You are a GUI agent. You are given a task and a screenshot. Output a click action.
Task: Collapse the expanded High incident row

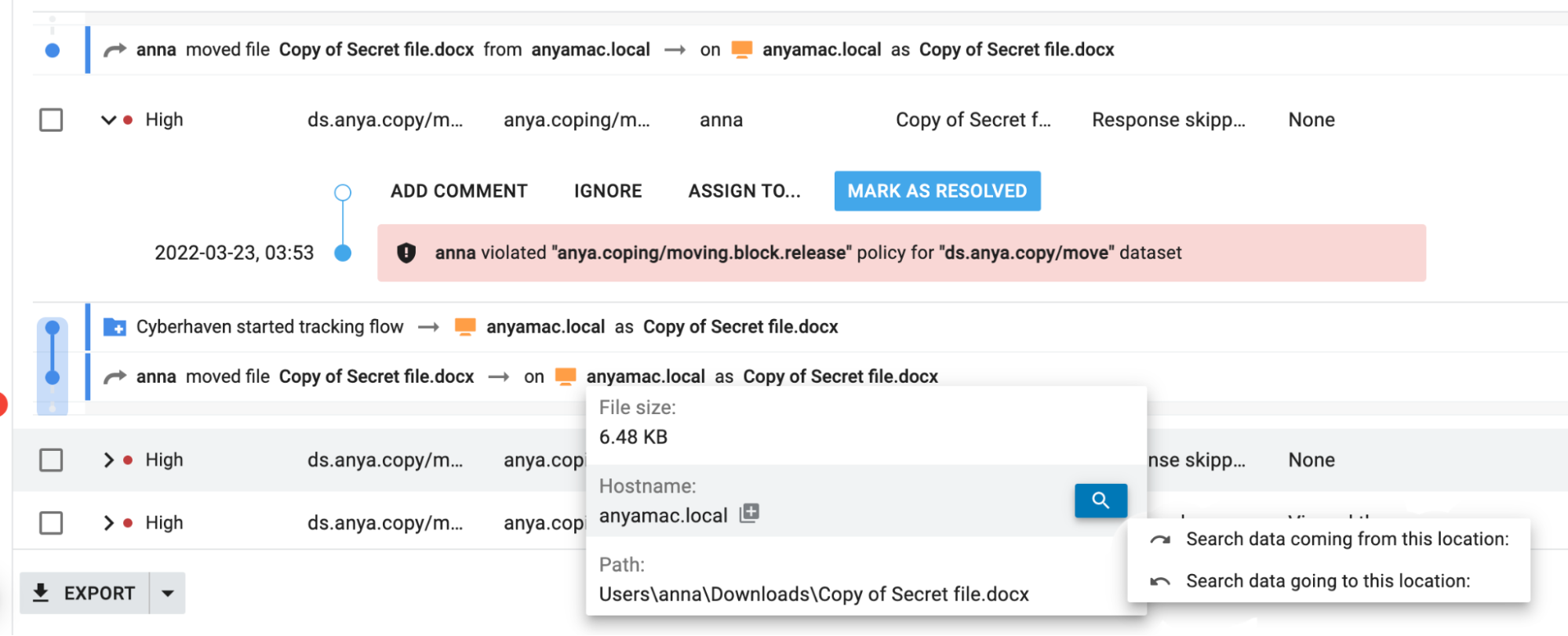pos(108,120)
